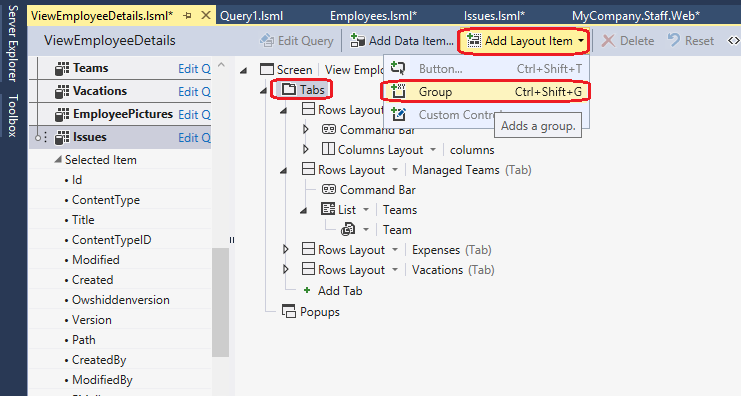Collapse the Screen root node
This screenshot has height=396, width=741.
point(244,70)
